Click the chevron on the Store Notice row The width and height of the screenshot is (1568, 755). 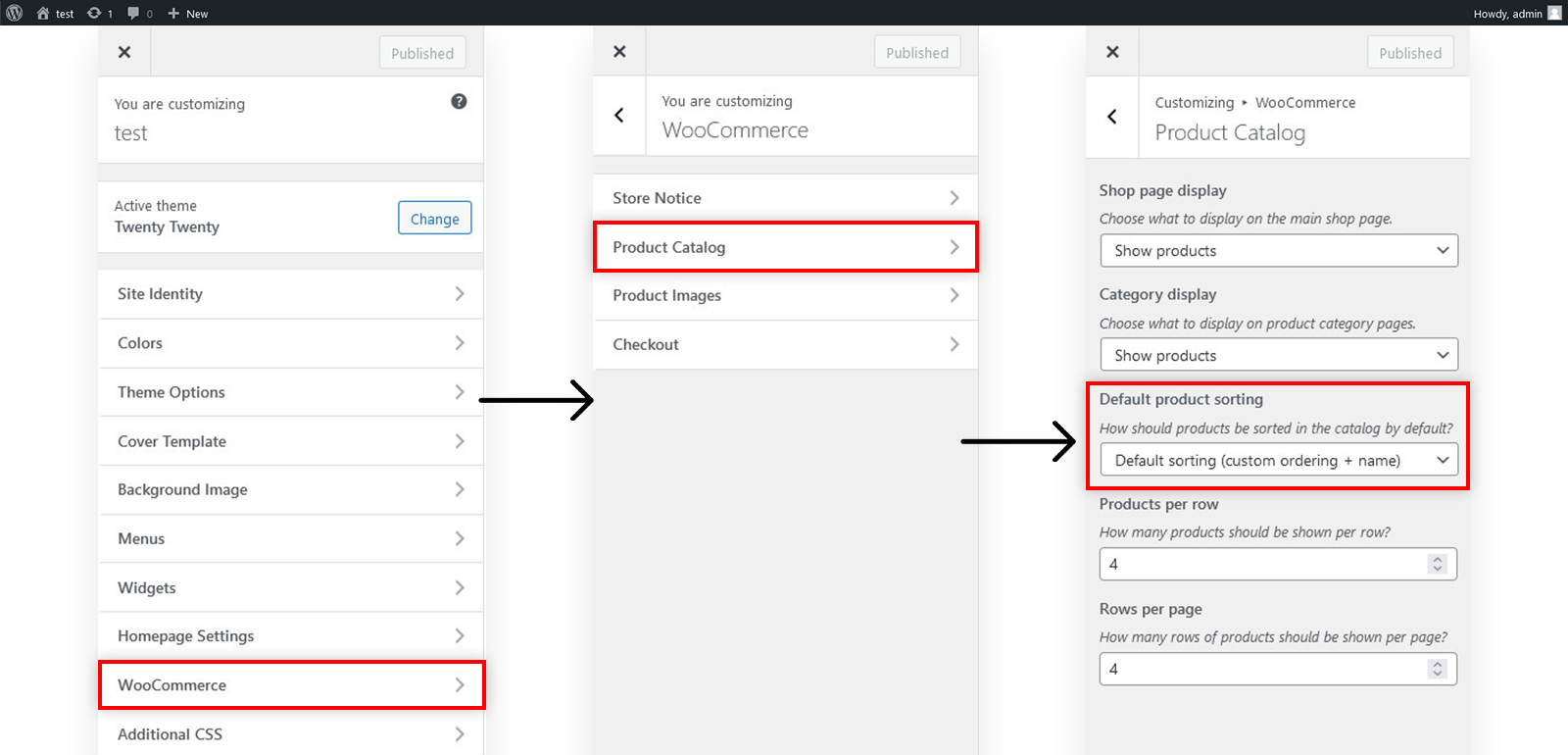tap(955, 198)
